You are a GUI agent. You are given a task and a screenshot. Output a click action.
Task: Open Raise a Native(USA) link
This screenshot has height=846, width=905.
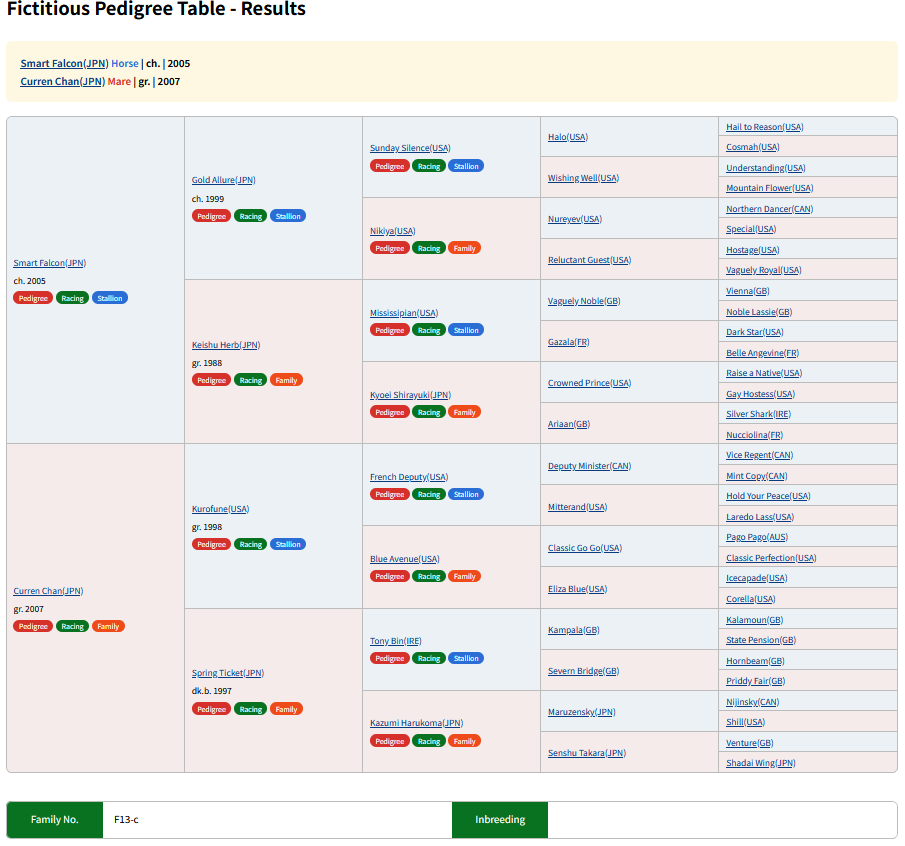tap(764, 373)
